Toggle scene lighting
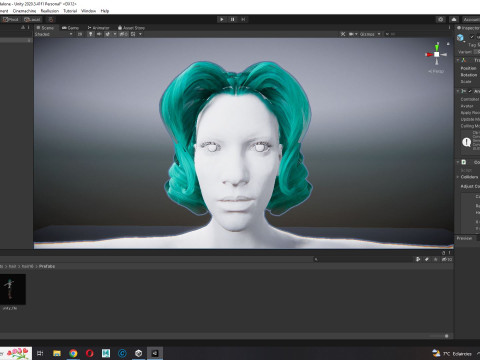 click(90, 34)
